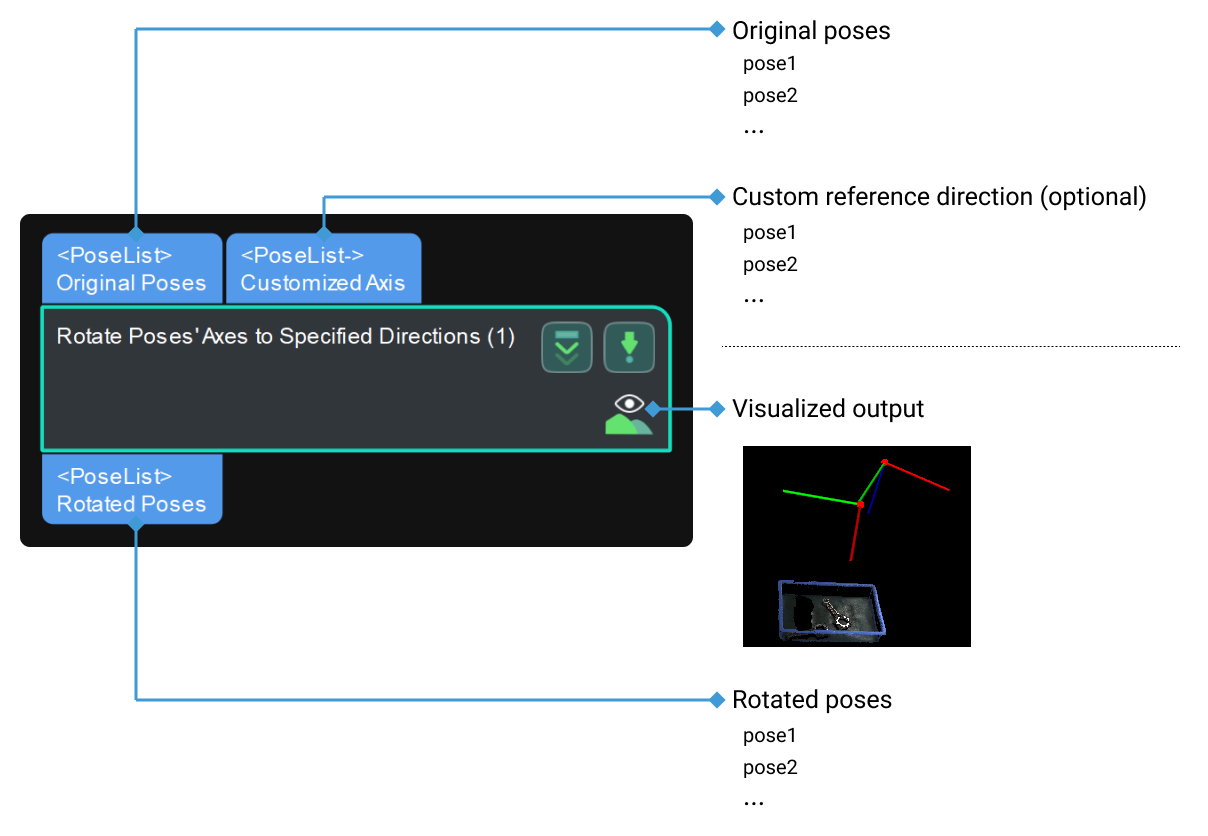The image size is (1208, 836).
Task: Click the blue diamond next to Visualized output
Action: (716, 408)
